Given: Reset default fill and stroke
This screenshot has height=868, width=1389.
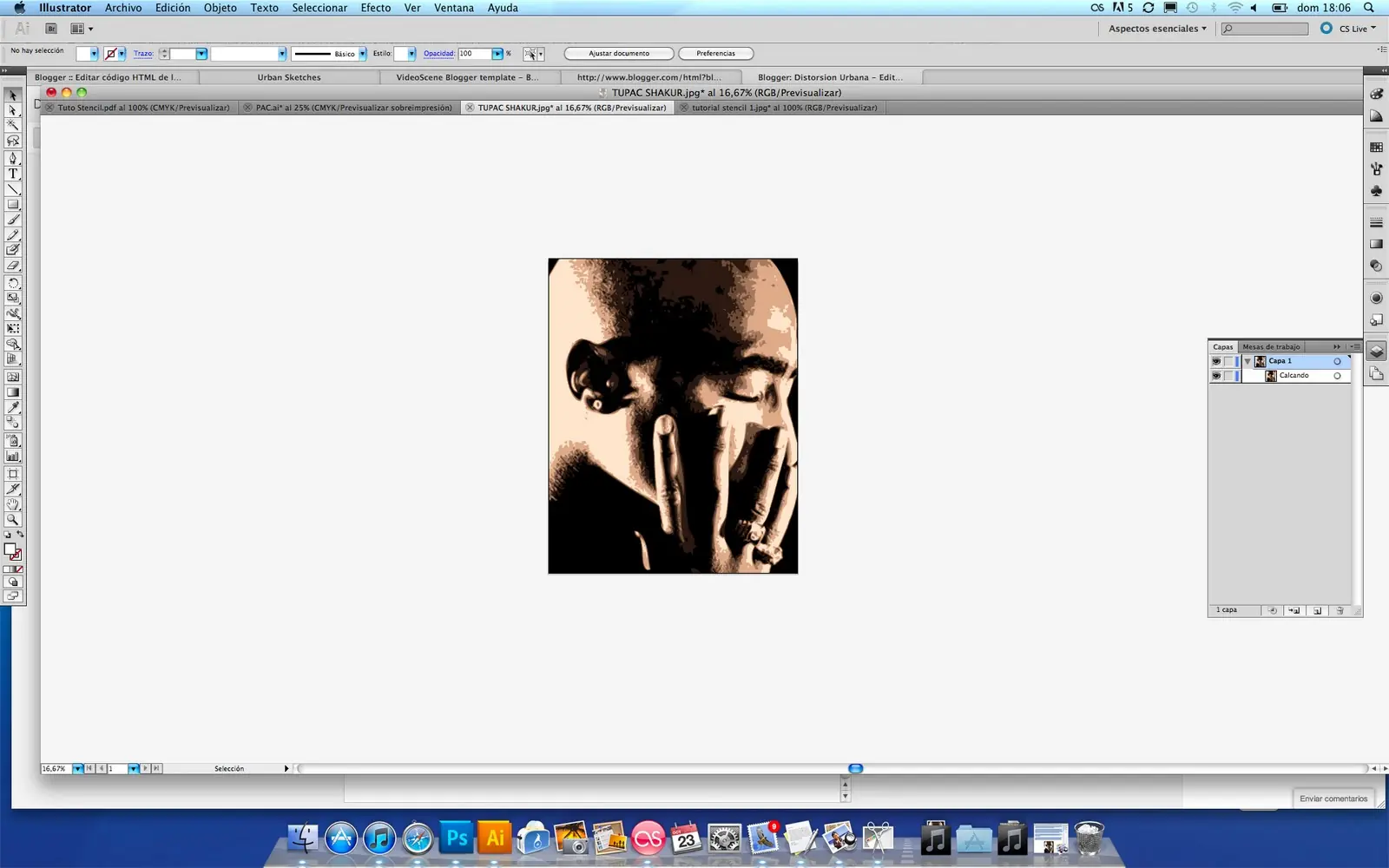Looking at the screenshot, I should pos(8,535).
